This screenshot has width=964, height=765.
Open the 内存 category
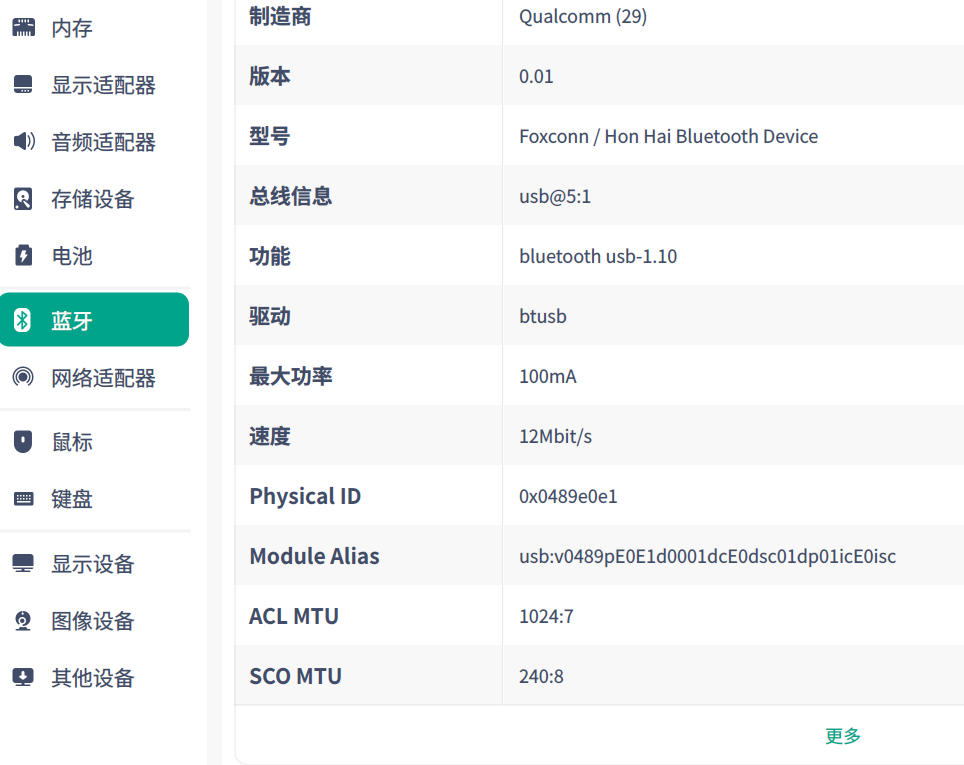[72, 28]
